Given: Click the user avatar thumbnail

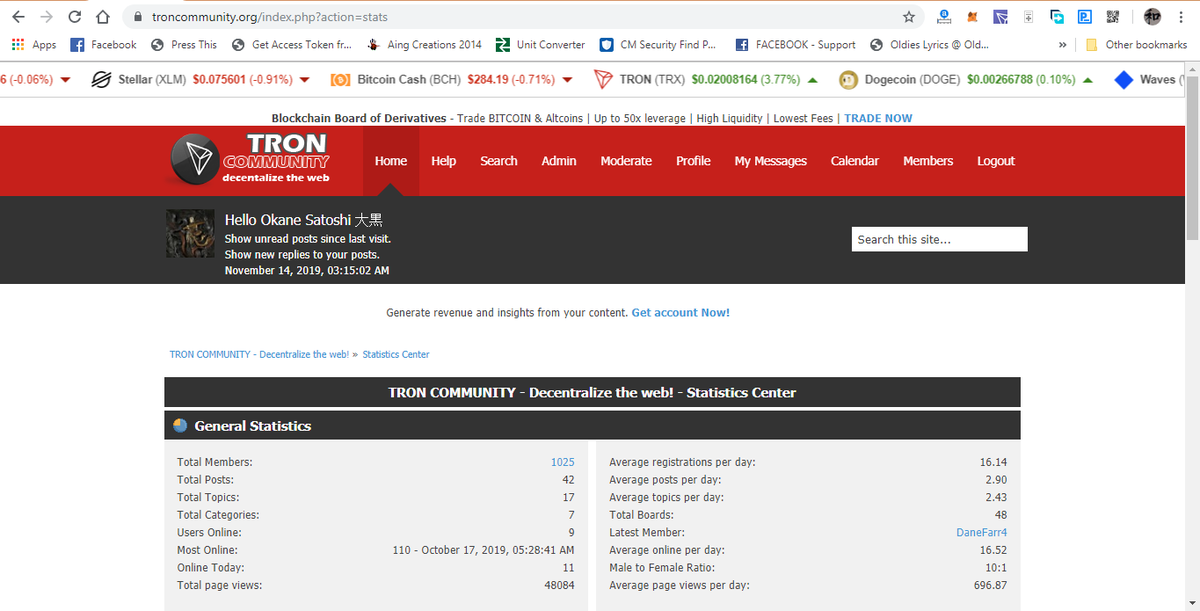Looking at the screenshot, I should (190, 234).
